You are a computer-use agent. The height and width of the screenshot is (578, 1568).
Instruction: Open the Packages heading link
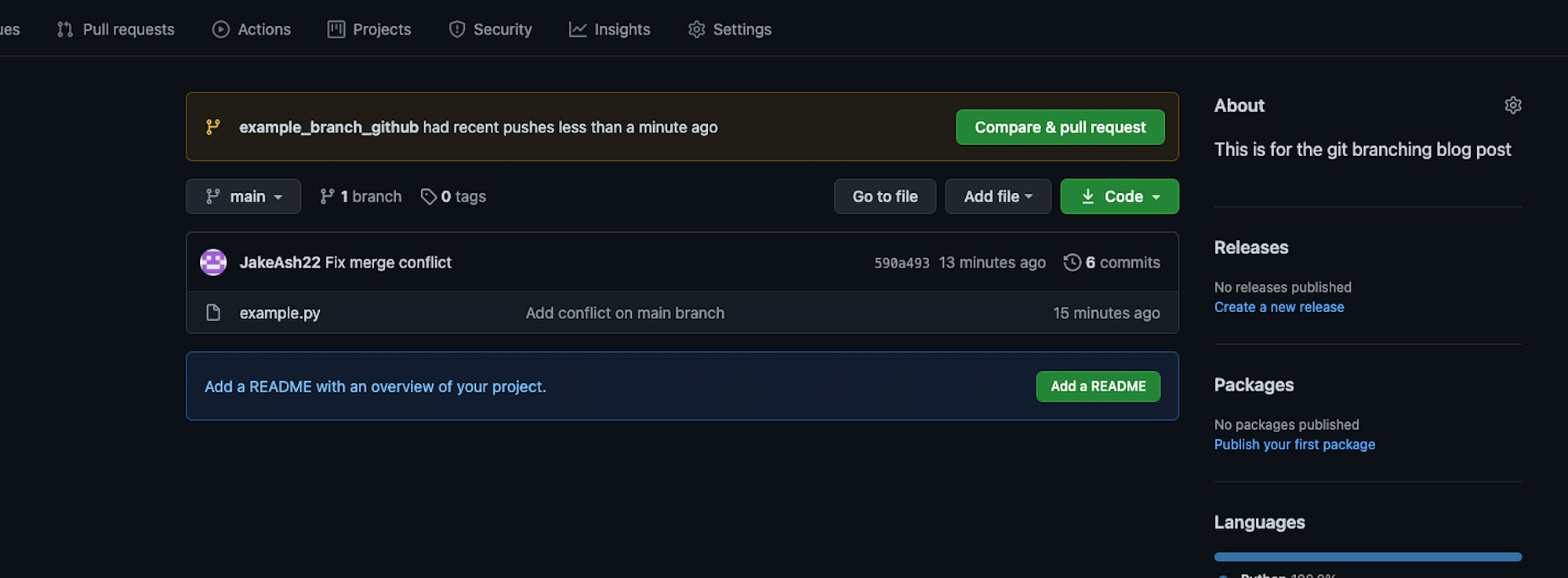[x=1254, y=384]
